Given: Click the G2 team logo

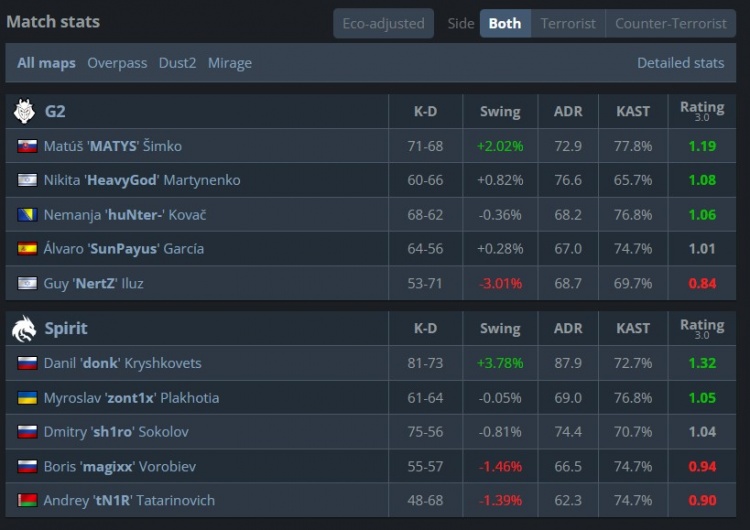Looking at the screenshot, I should pyautogui.click(x=24, y=111).
